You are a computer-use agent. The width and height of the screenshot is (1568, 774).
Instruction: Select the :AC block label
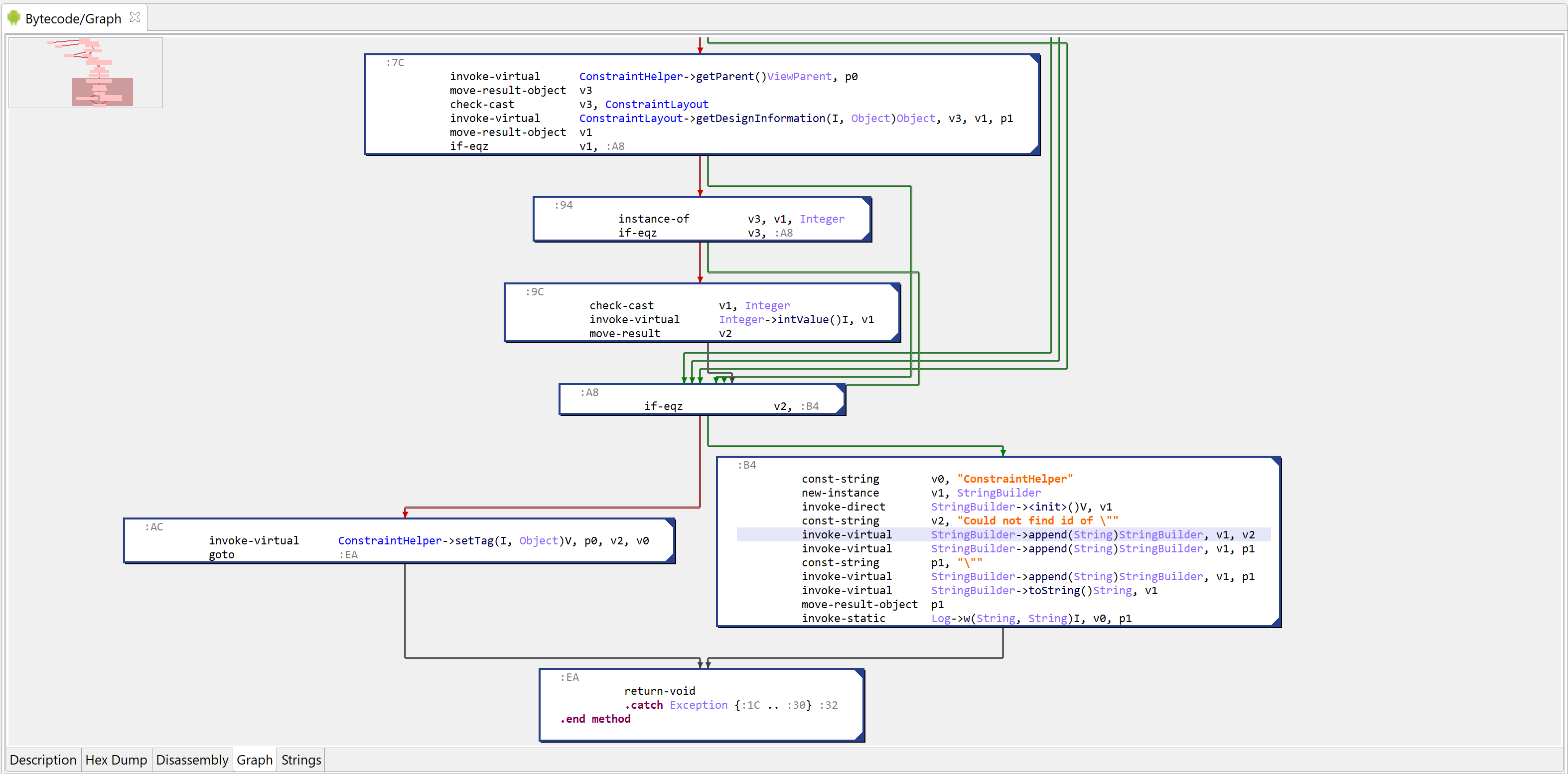[x=154, y=527]
